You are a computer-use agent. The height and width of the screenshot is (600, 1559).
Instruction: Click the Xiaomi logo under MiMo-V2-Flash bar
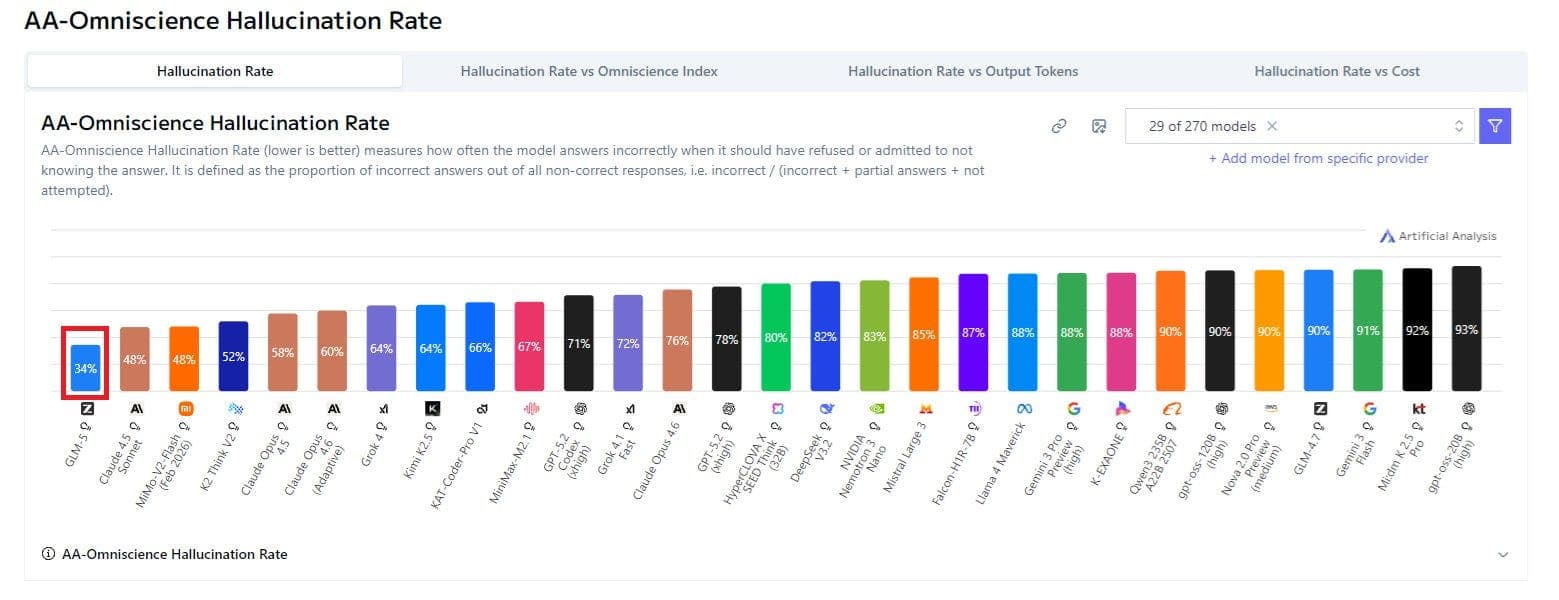185,408
